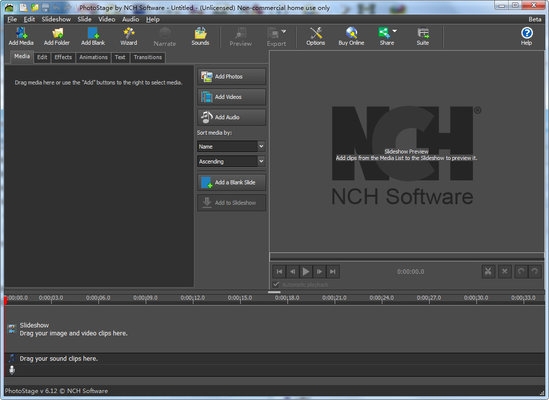Click the Add a Blank Slide button

point(231,182)
